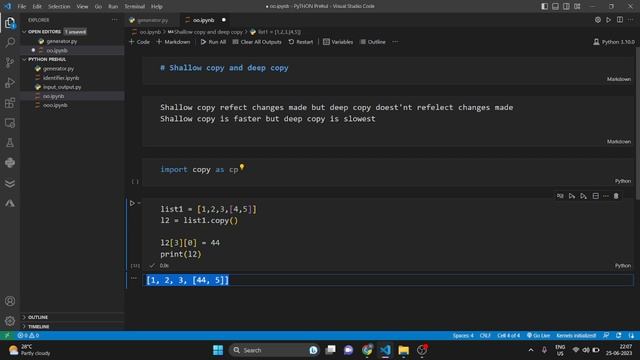Open notebook toolbar overflow ellipsis
Image resolution: width=640 pixels, height=360 pixels.
pos(395,42)
